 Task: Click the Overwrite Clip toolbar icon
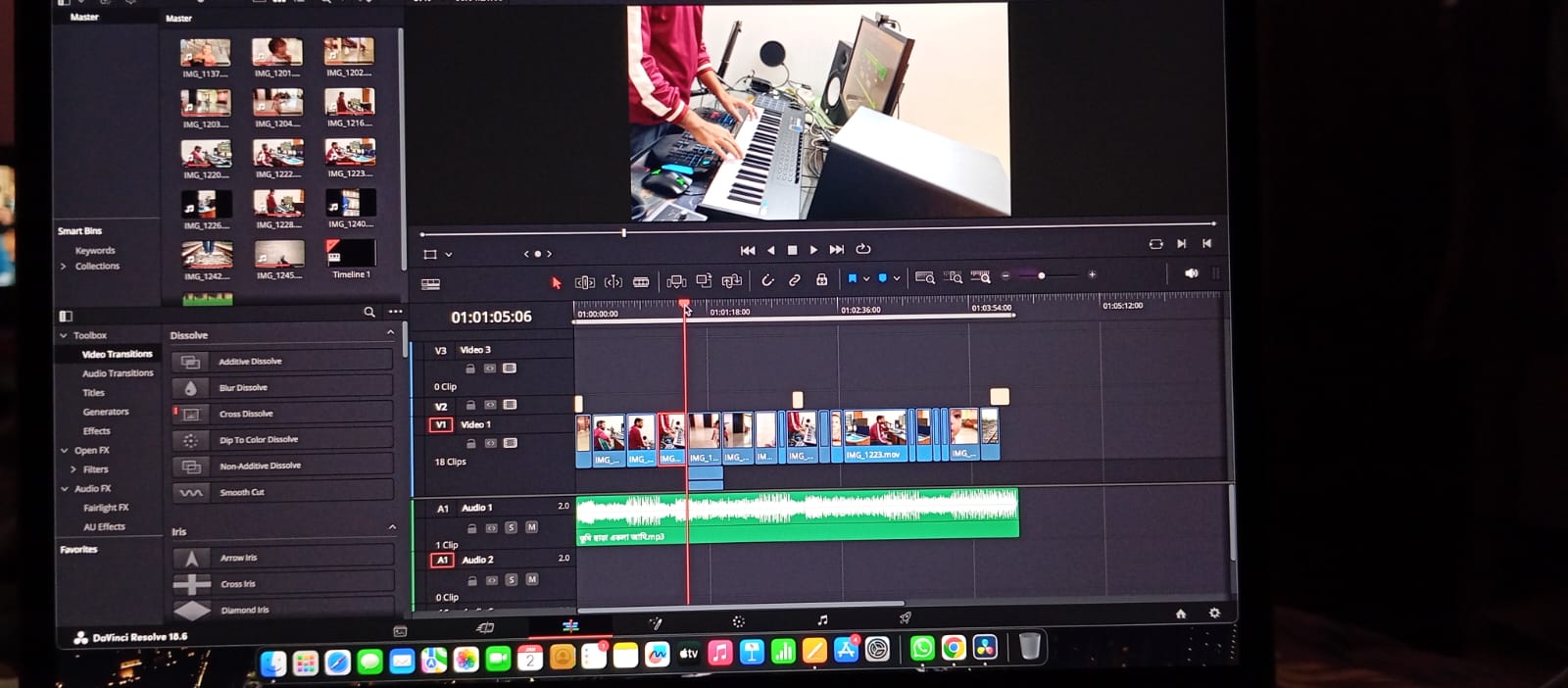tap(704, 281)
